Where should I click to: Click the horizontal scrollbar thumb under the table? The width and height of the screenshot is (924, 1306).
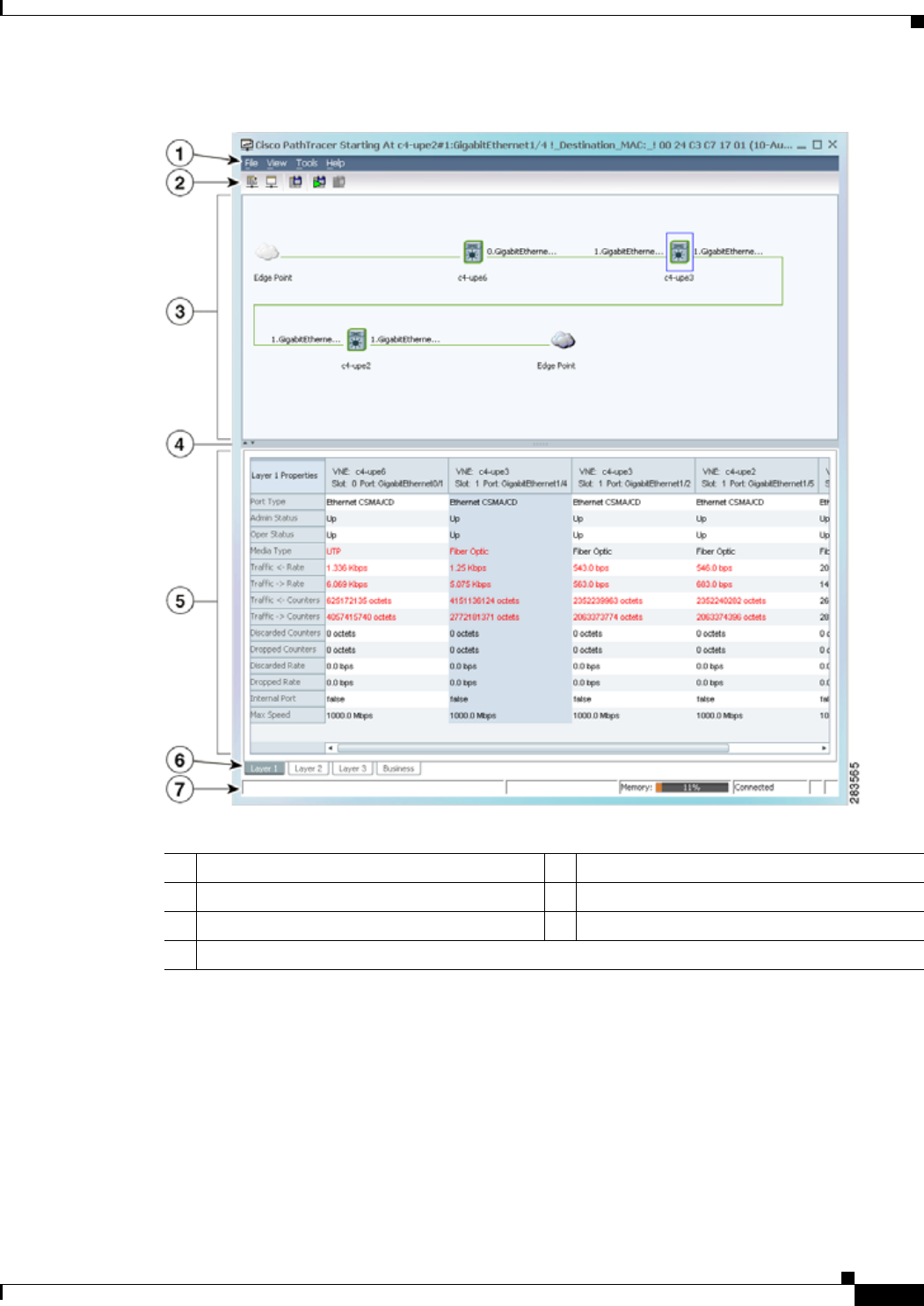click(x=533, y=748)
